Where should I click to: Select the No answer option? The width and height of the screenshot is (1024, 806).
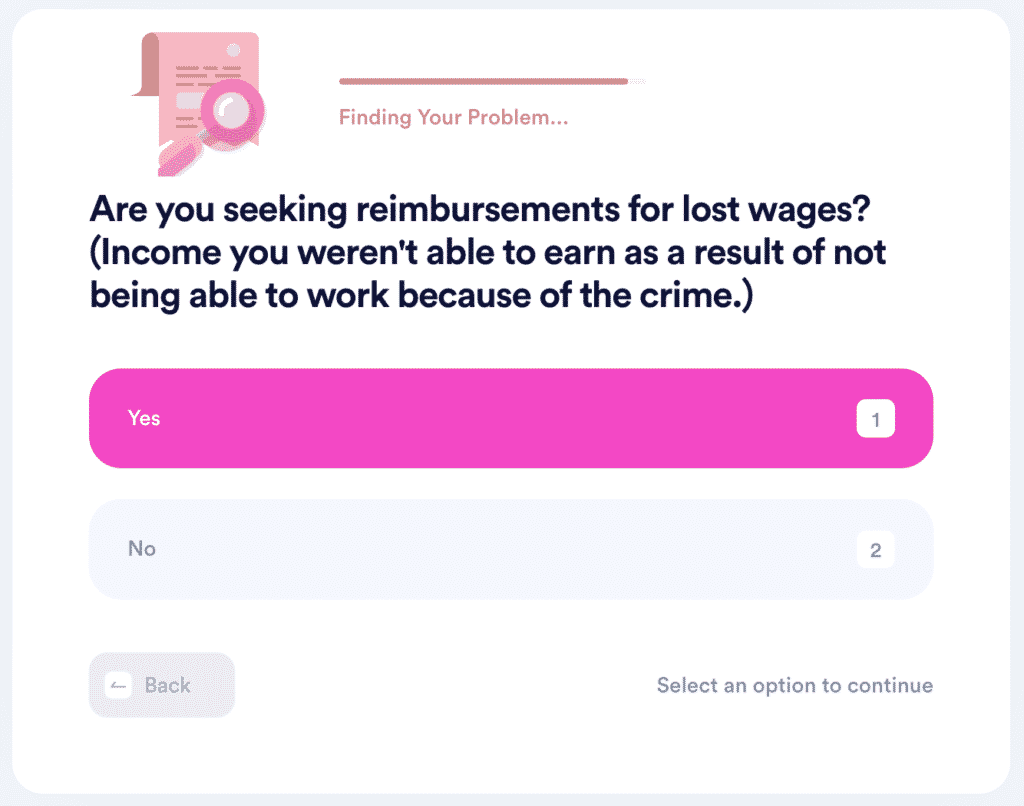pos(511,549)
